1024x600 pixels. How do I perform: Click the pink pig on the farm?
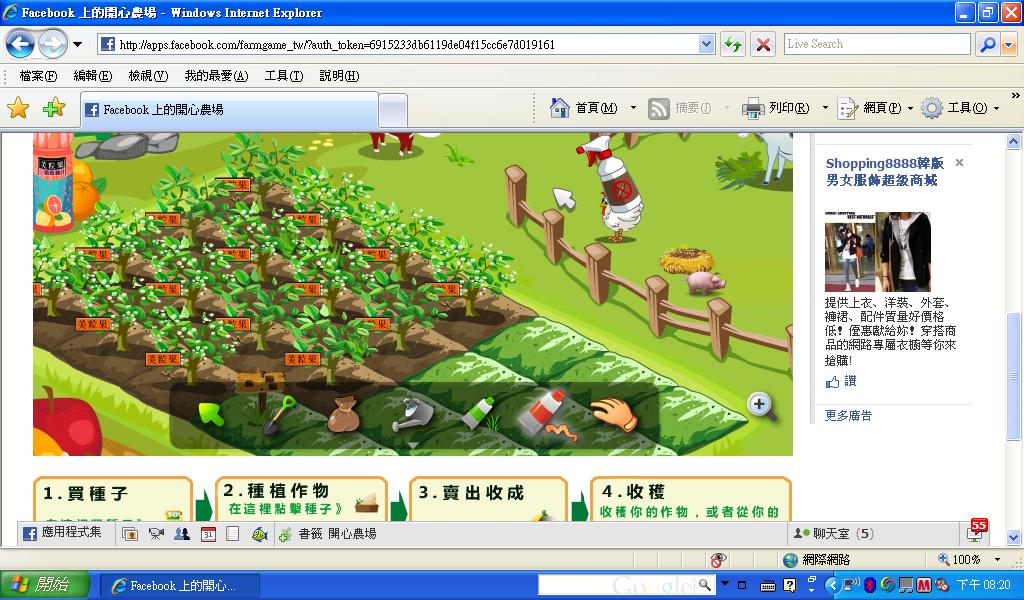[705, 283]
